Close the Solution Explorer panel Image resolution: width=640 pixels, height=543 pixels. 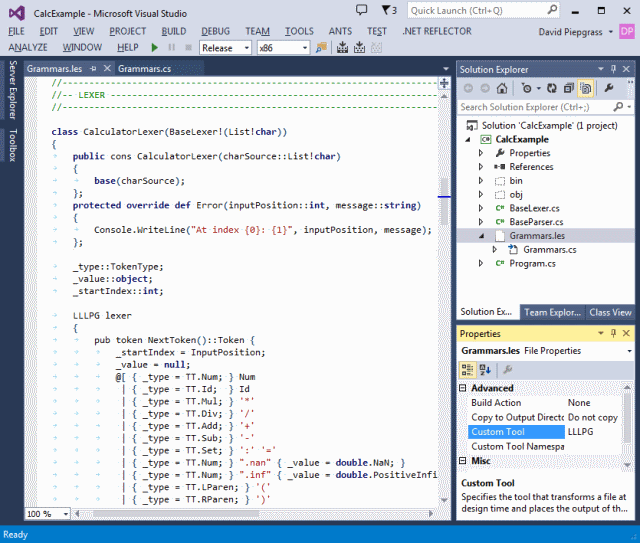coord(626,69)
